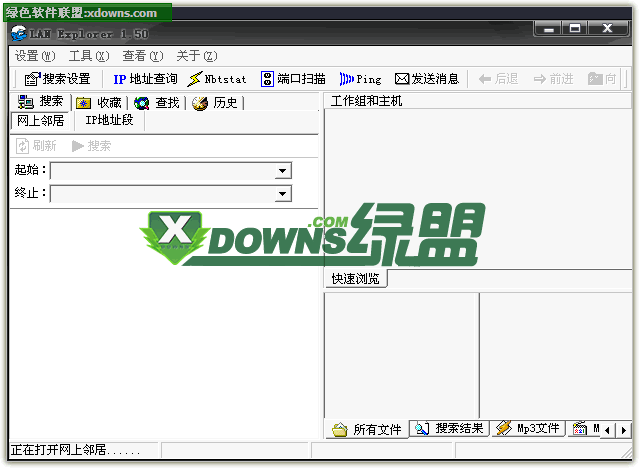Click the Nbtstat lightning bolt icon
The height and width of the screenshot is (468, 639).
pyautogui.click(x=194, y=79)
